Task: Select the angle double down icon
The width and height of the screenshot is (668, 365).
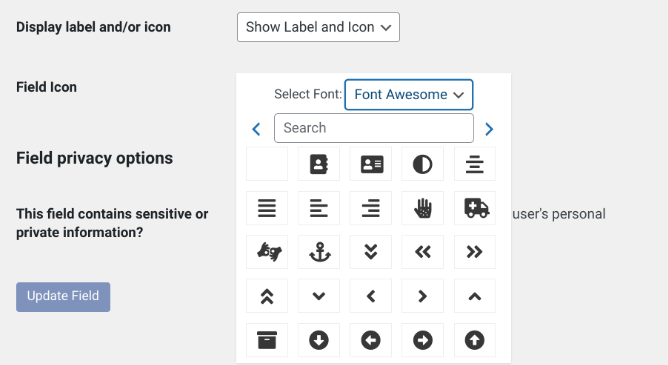Action: [x=371, y=252]
